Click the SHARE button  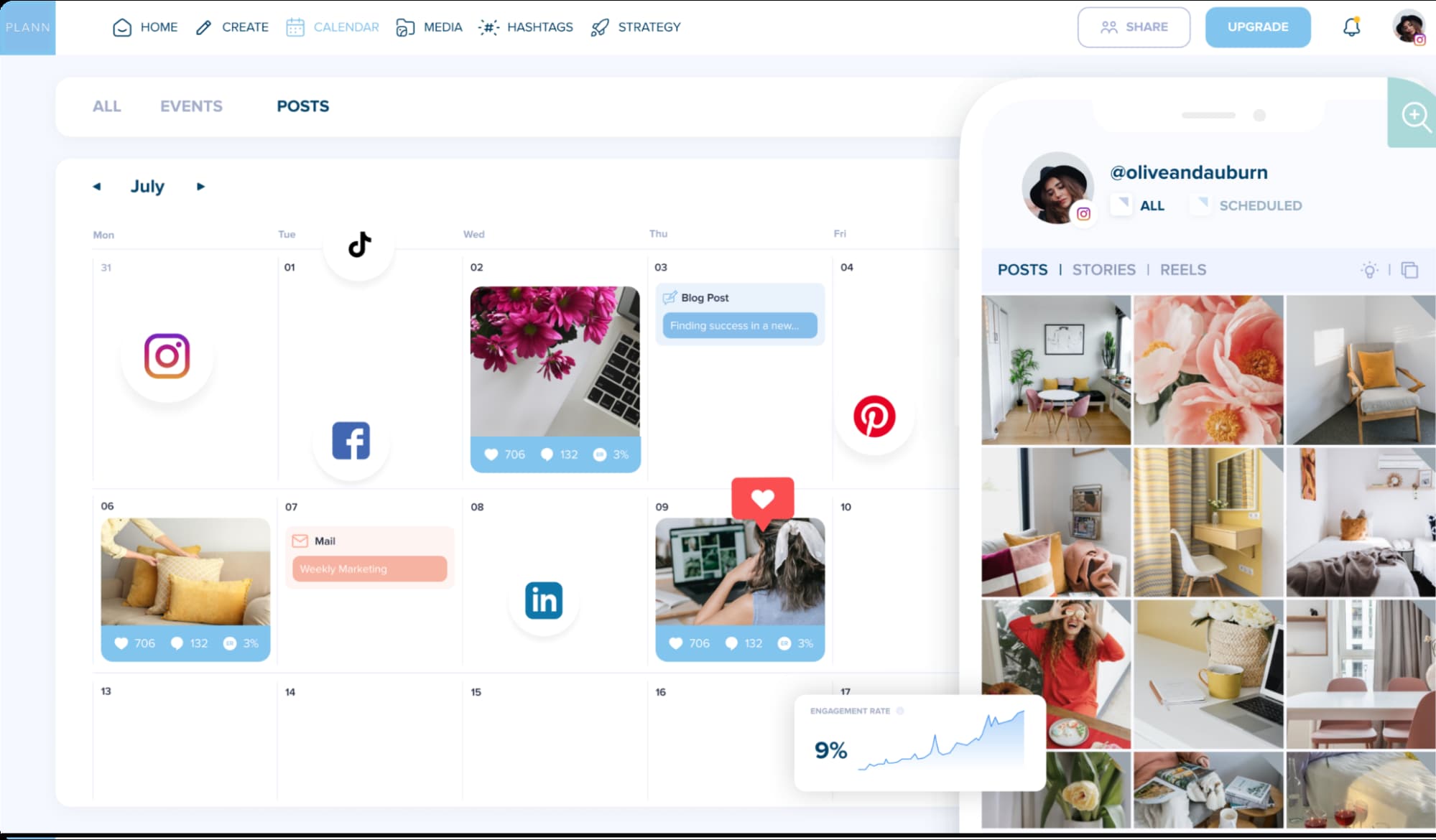pyautogui.click(x=1133, y=27)
